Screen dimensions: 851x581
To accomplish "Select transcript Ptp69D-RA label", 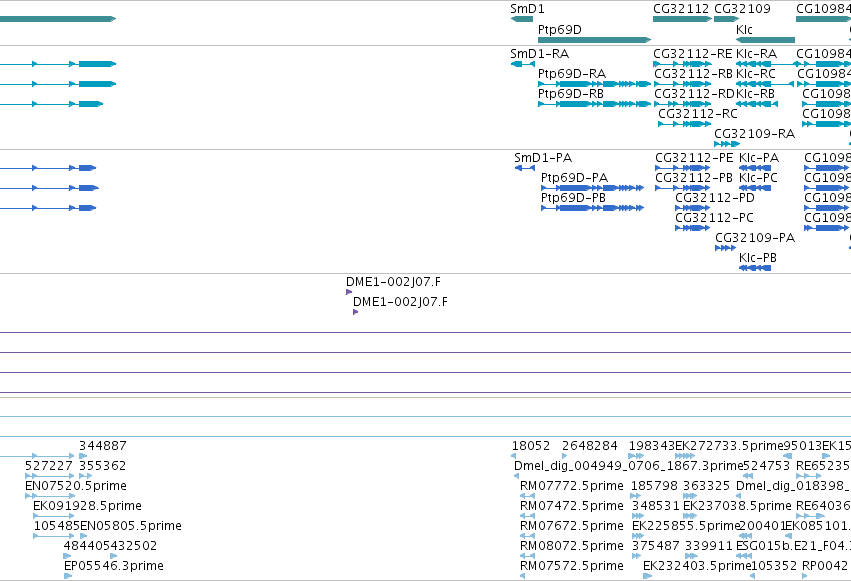I will tap(571, 73).
